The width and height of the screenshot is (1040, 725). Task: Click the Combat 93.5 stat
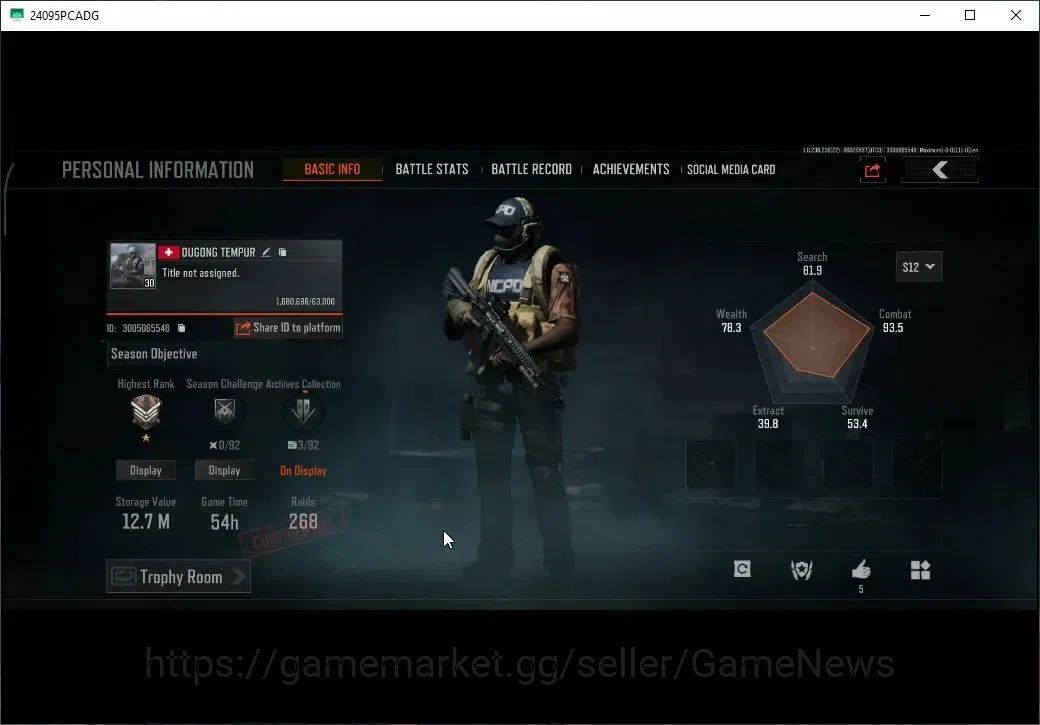[x=894, y=320]
